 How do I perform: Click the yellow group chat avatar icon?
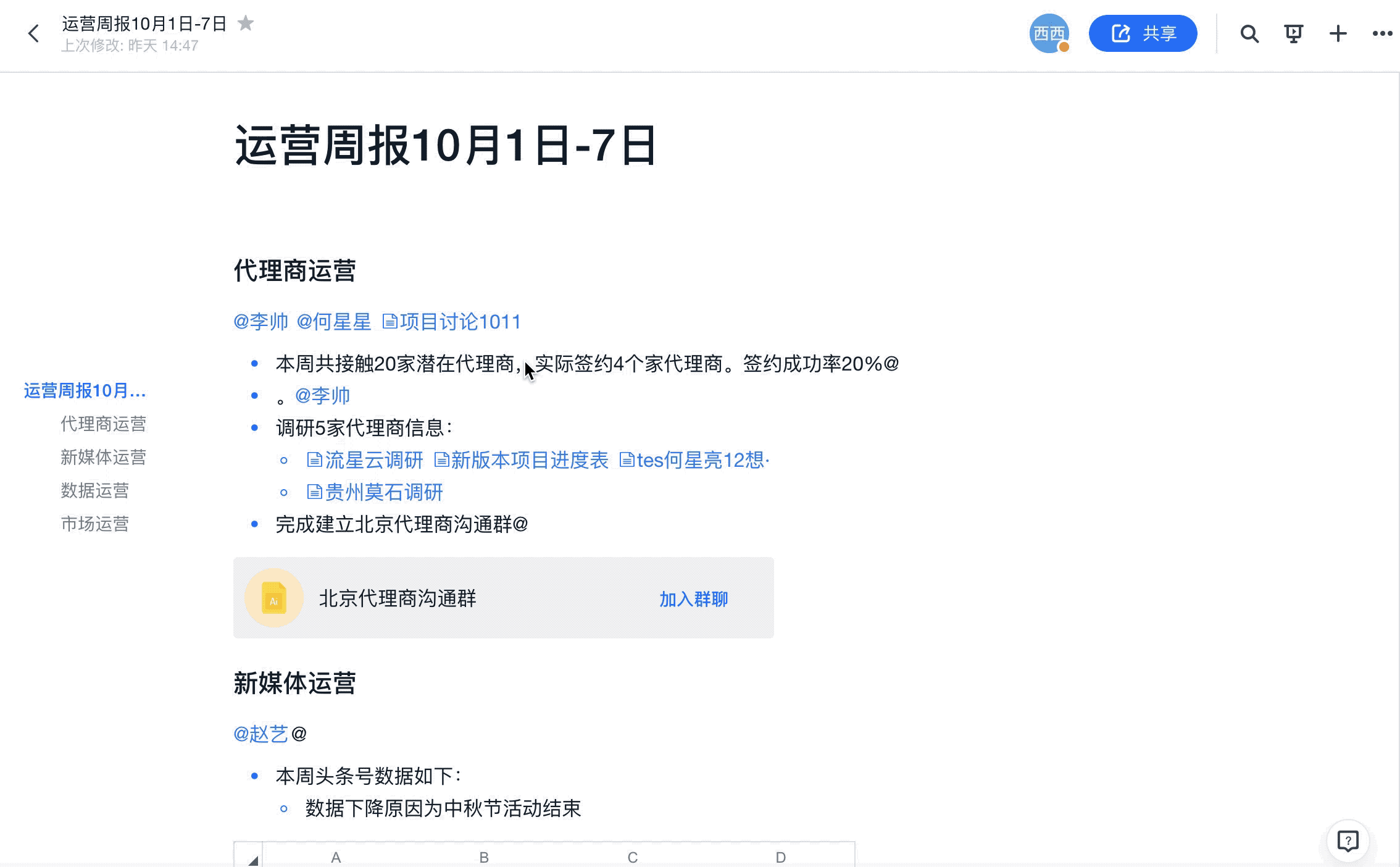coord(274,598)
